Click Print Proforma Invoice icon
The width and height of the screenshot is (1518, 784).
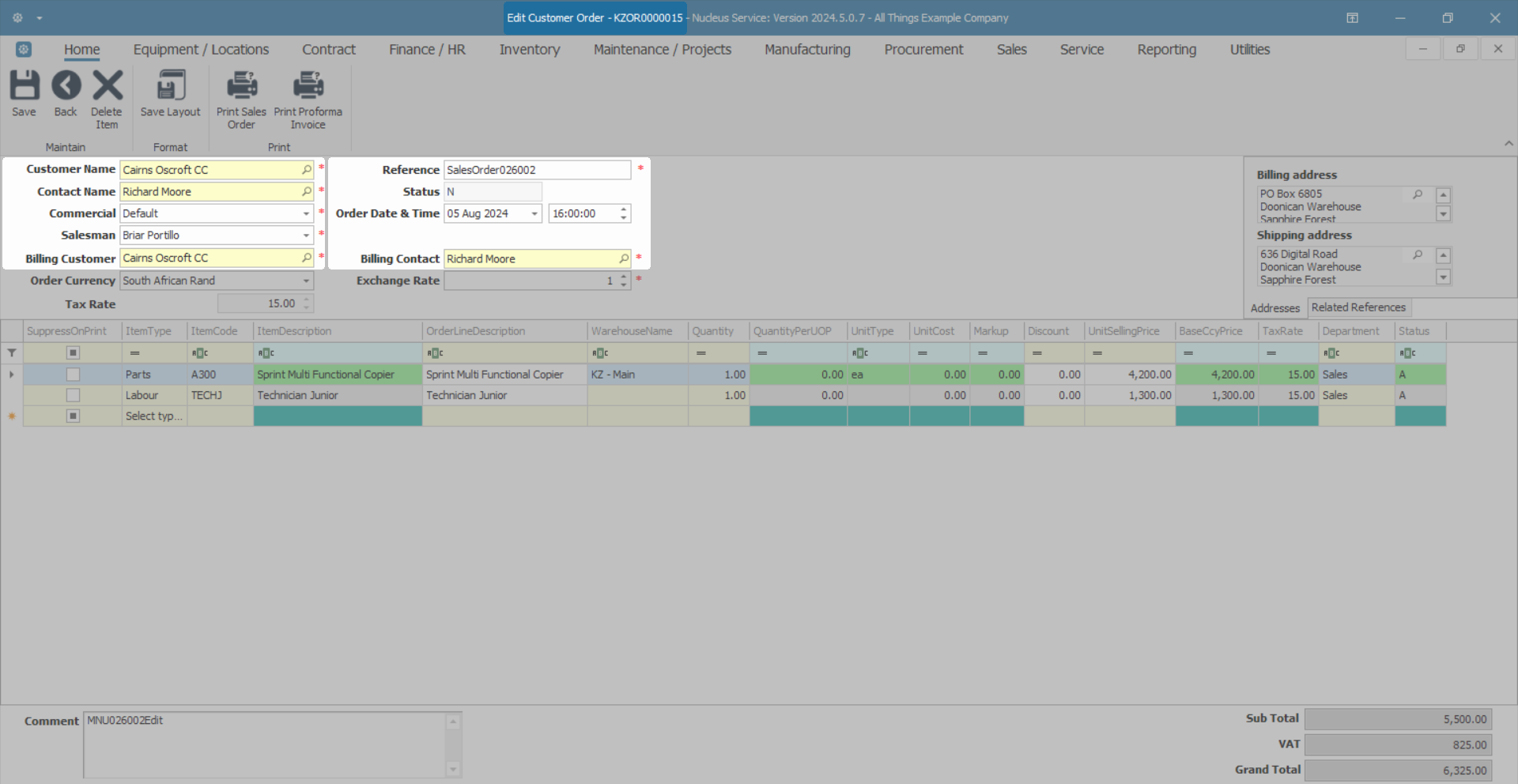pyautogui.click(x=308, y=85)
